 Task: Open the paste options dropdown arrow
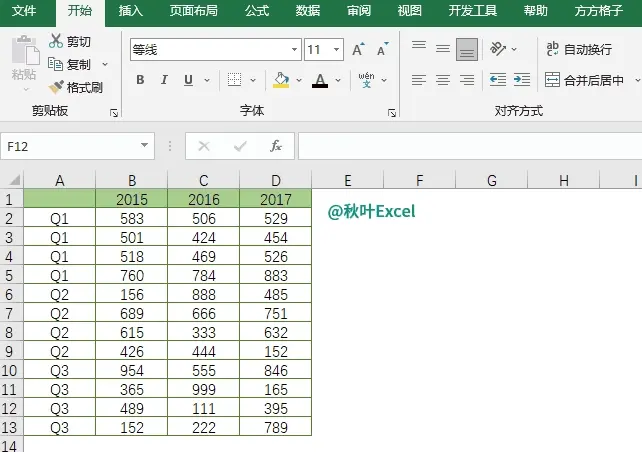[x=26, y=89]
